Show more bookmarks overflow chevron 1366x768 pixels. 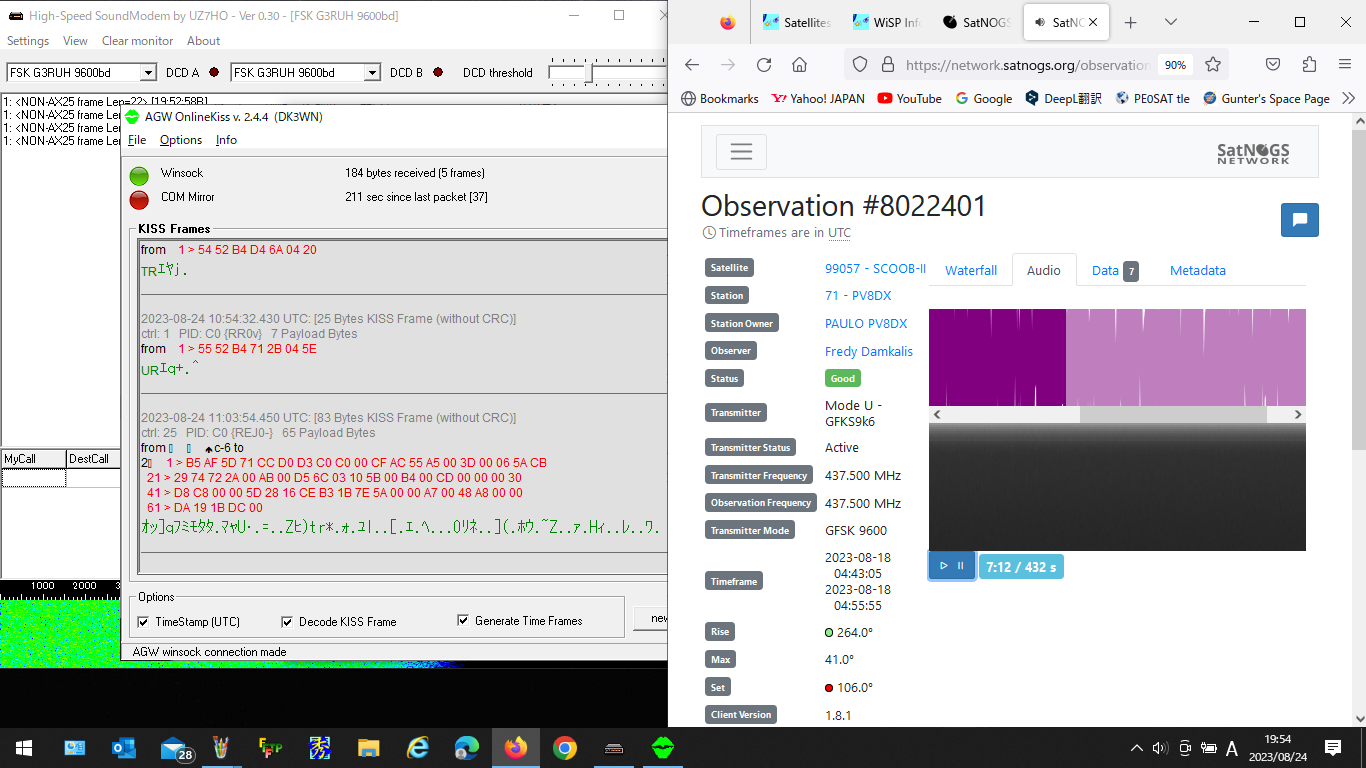click(x=1348, y=98)
